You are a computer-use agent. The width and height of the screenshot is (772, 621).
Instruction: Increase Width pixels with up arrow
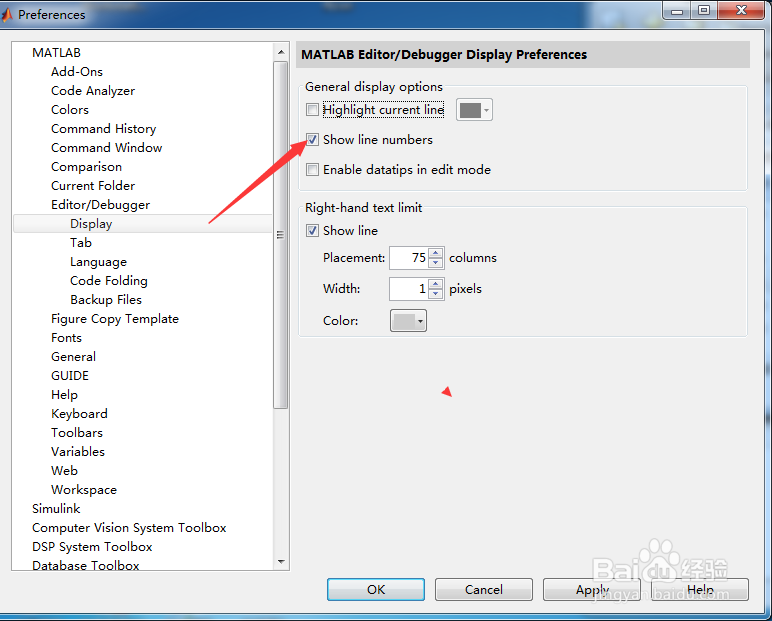[436, 284]
